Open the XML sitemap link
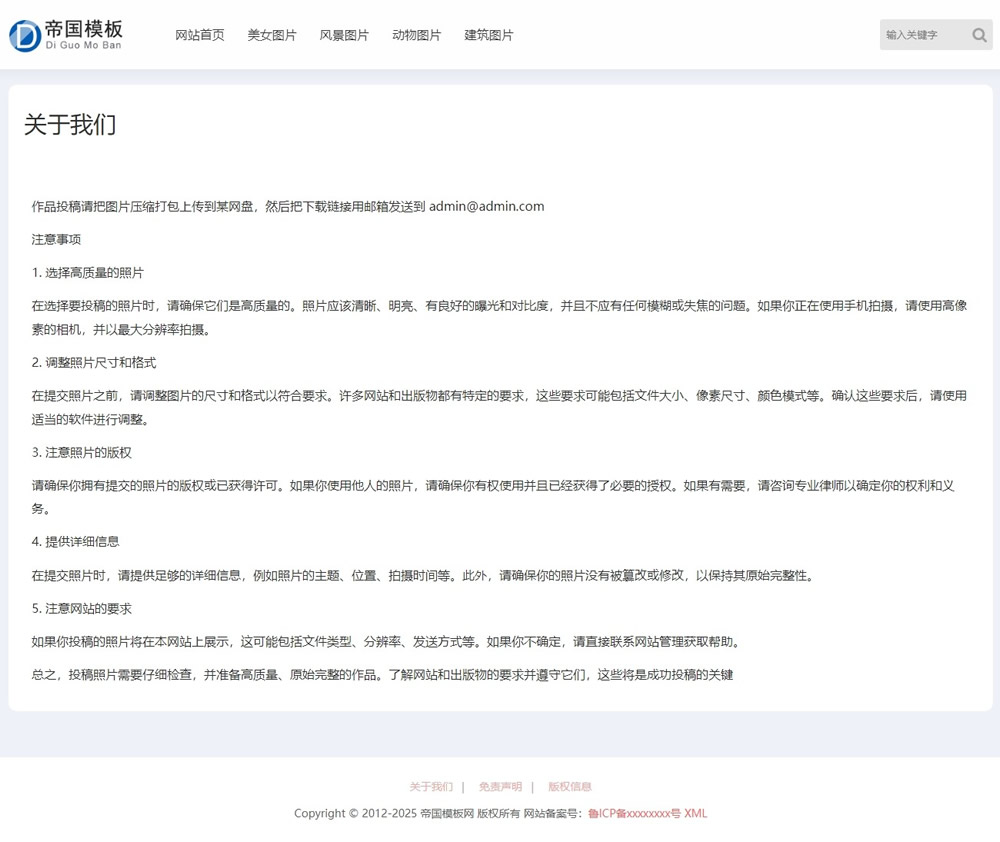The height and width of the screenshot is (842, 1000). [695, 814]
